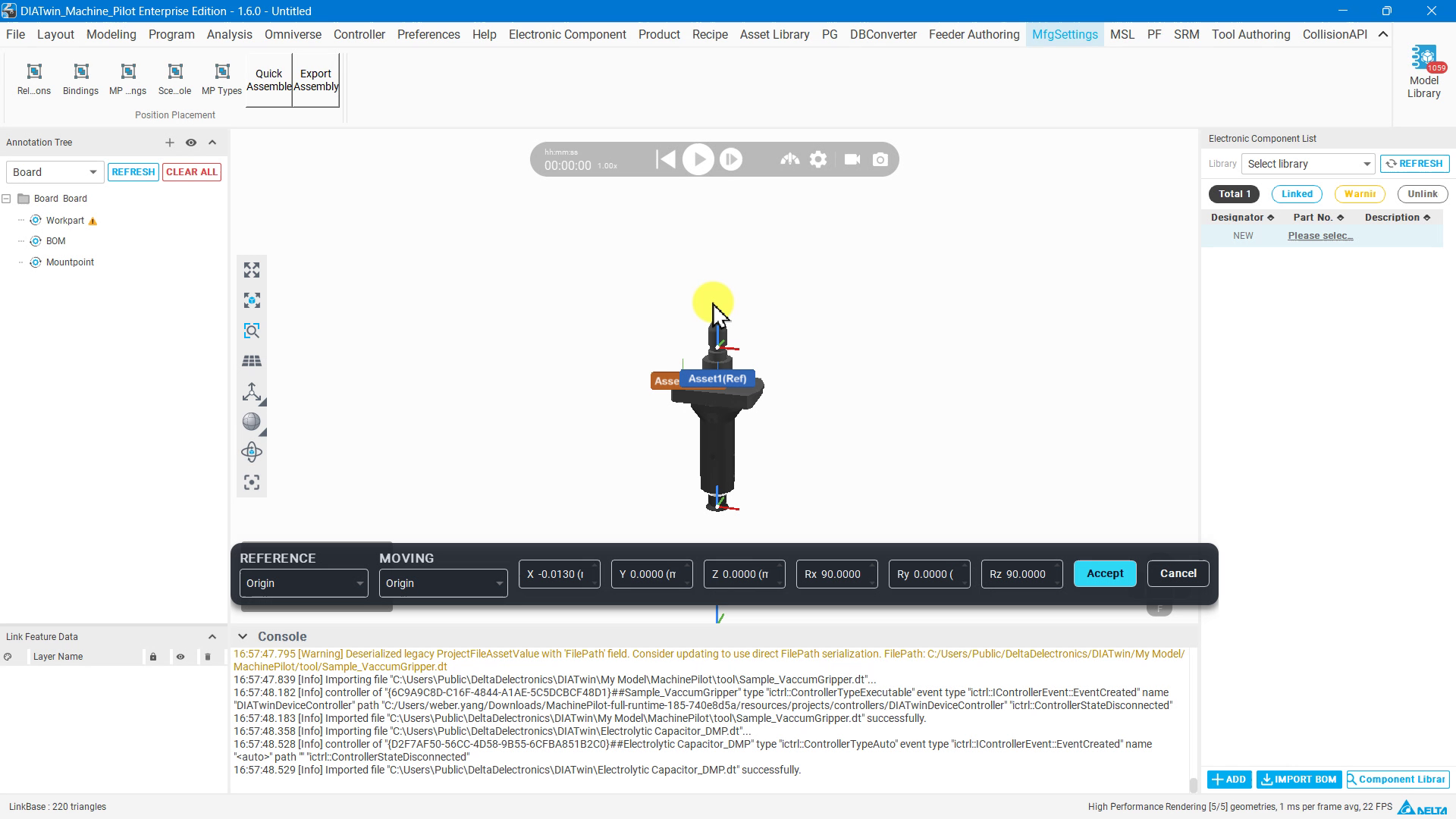
Task: Click the layer delete trash icon
Action: click(208, 657)
